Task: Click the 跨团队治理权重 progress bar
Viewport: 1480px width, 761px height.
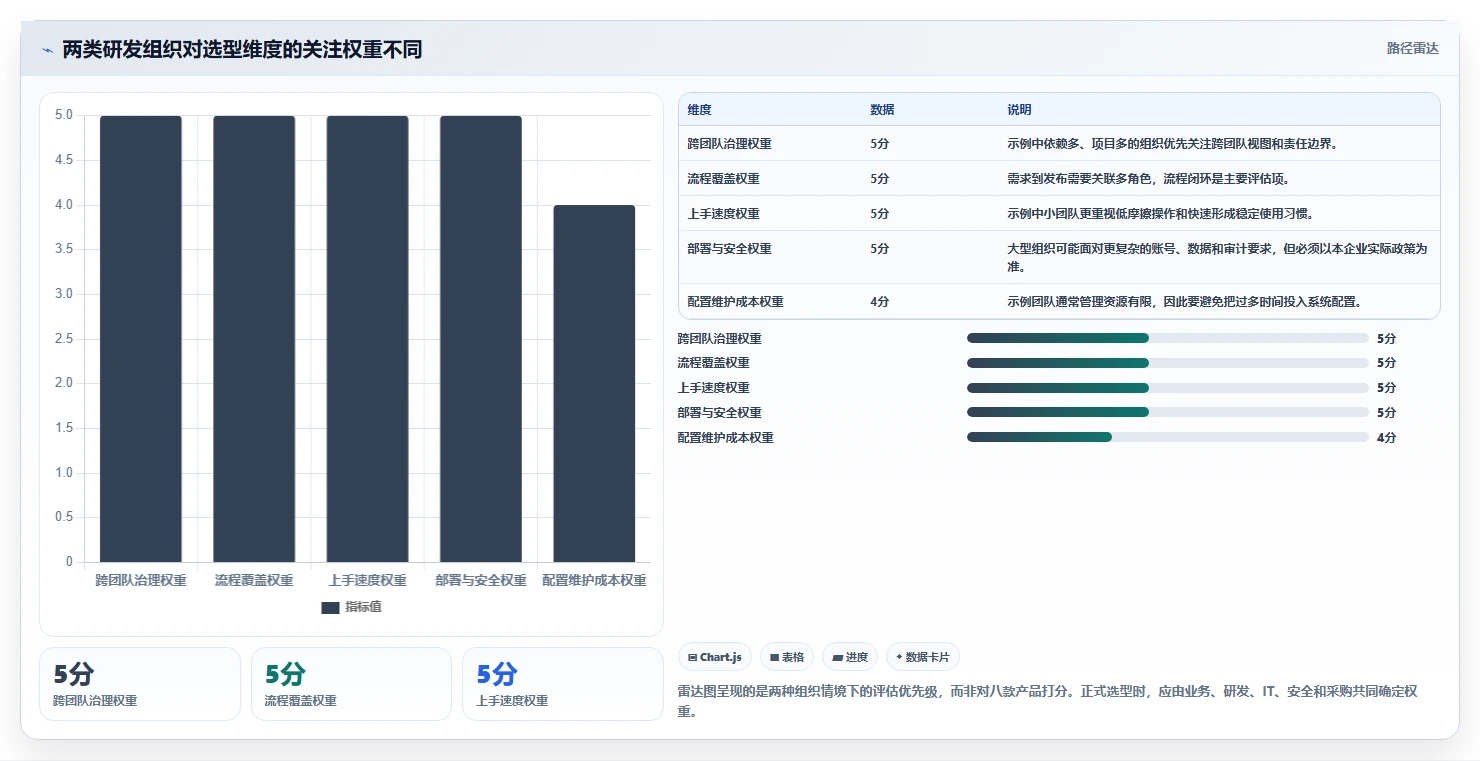Action: pyautogui.click(x=1167, y=338)
